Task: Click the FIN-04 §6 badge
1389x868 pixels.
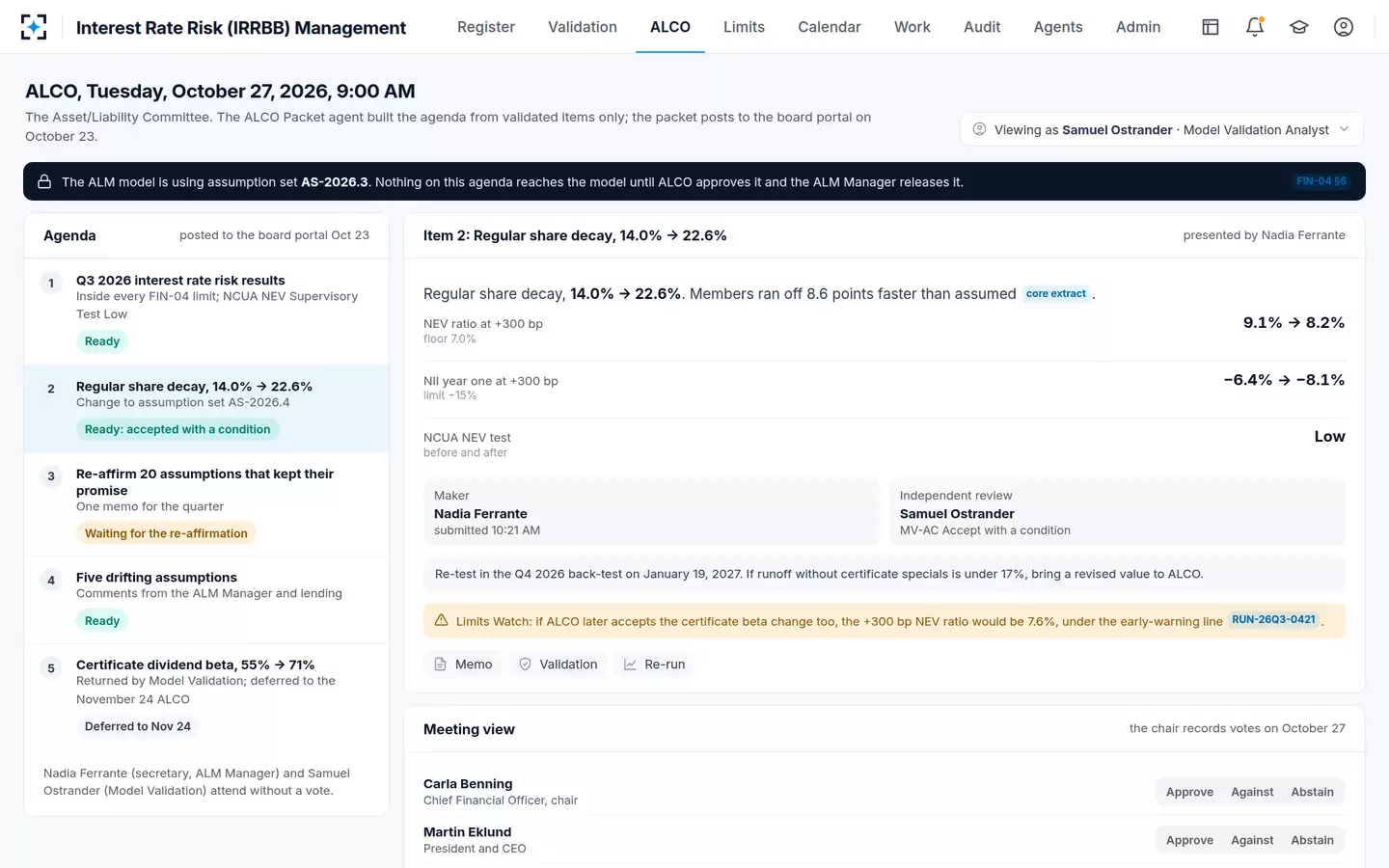Action: coord(1321,181)
